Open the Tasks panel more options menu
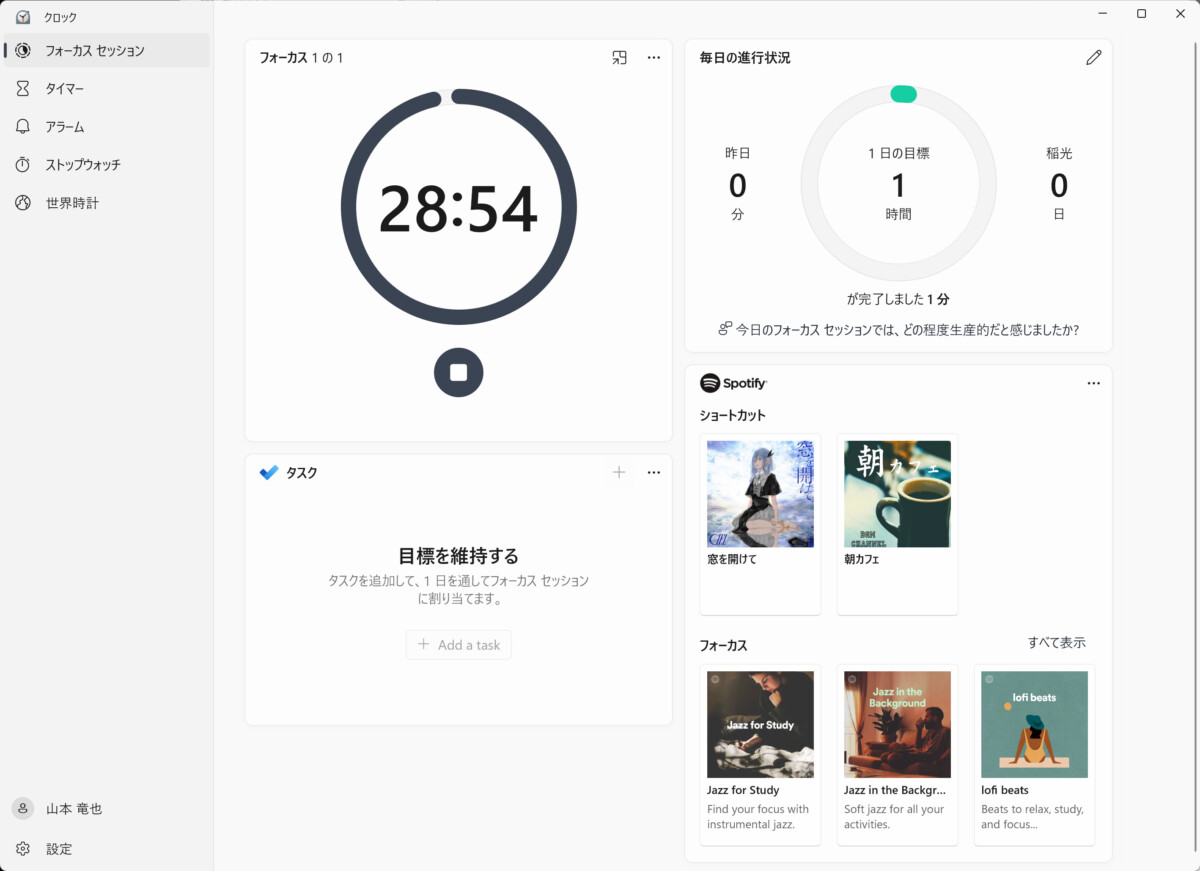 (x=654, y=473)
